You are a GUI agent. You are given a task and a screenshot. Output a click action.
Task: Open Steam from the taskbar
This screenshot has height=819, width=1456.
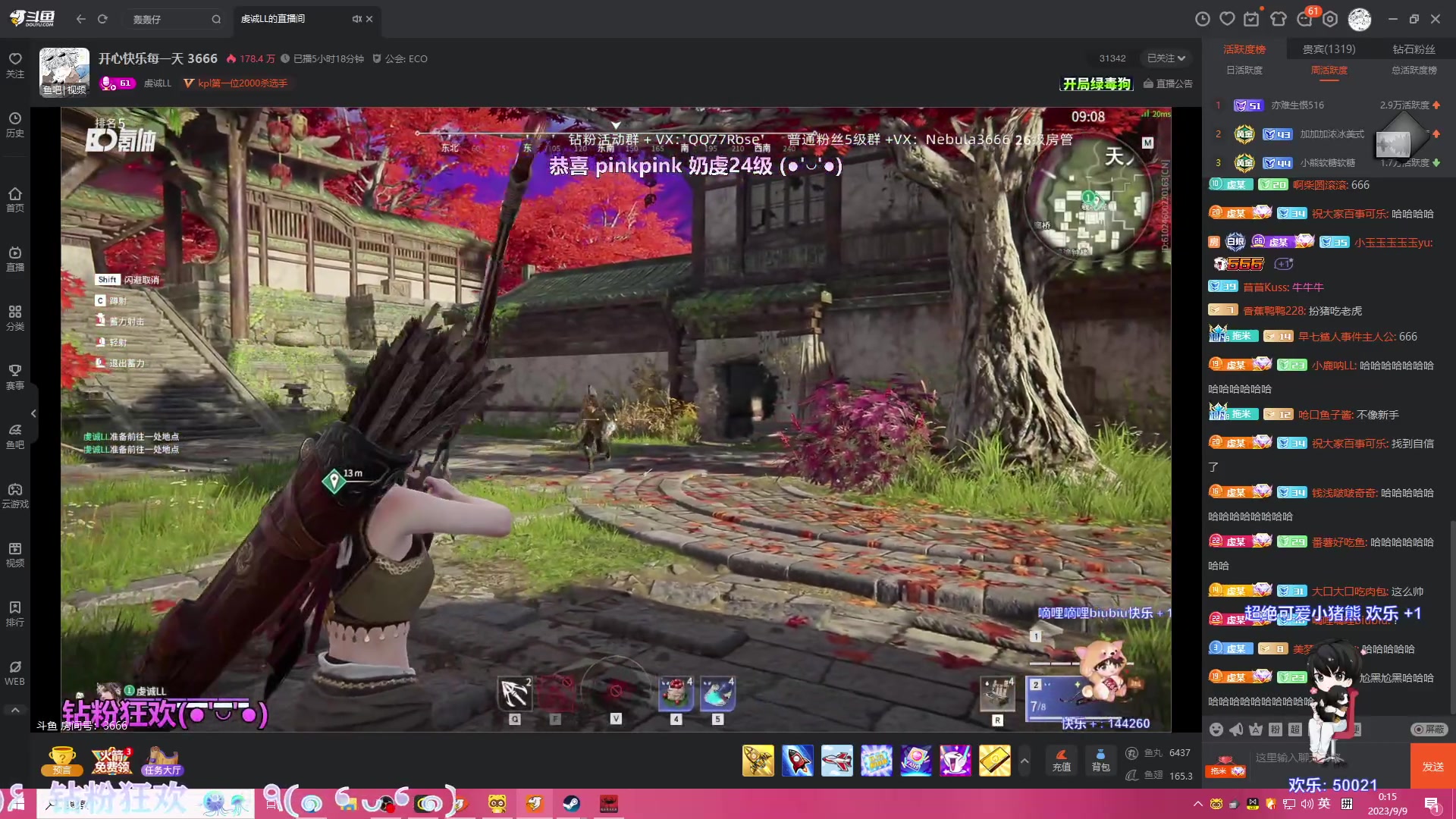coord(571,804)
